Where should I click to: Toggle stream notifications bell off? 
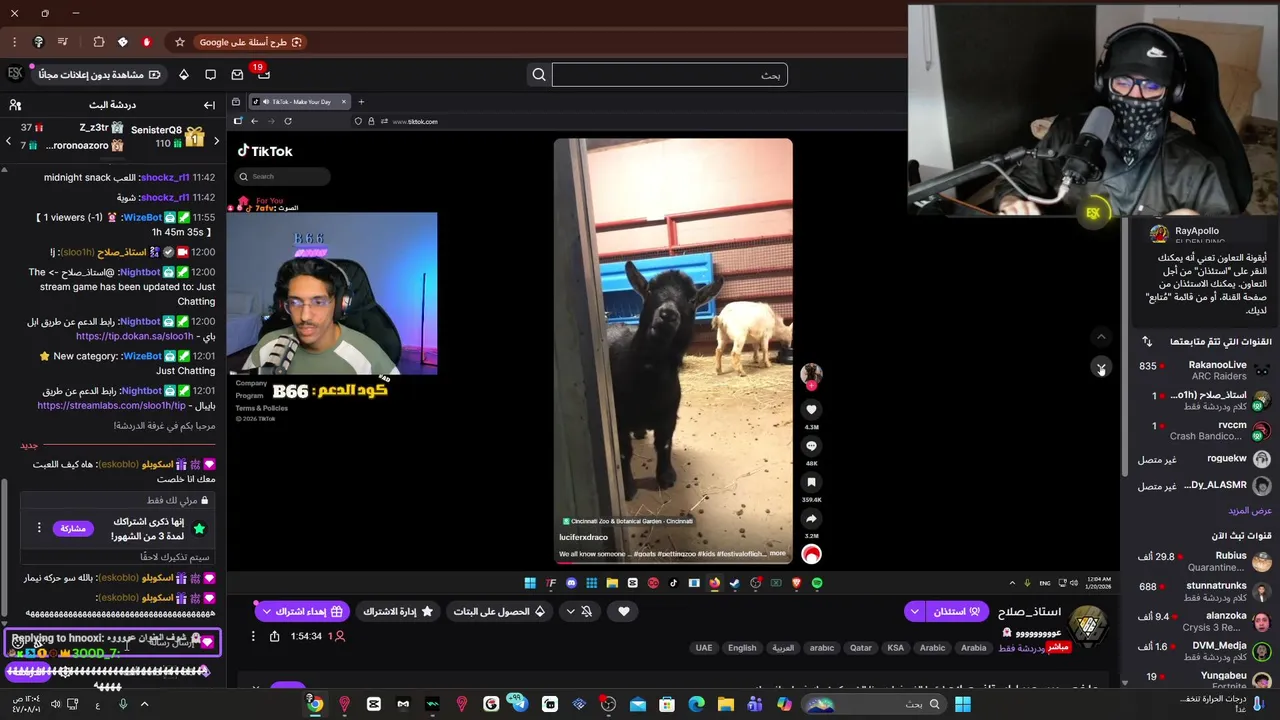587,611
